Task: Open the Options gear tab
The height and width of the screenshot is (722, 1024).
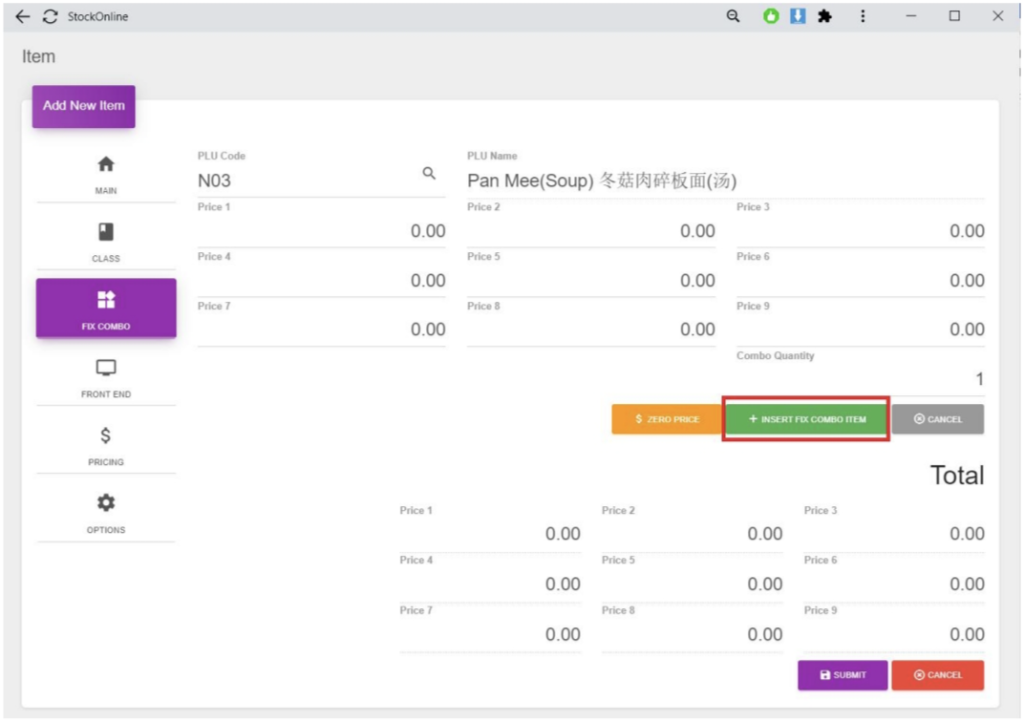Action: pyautogui.click(x=106, y=512)
